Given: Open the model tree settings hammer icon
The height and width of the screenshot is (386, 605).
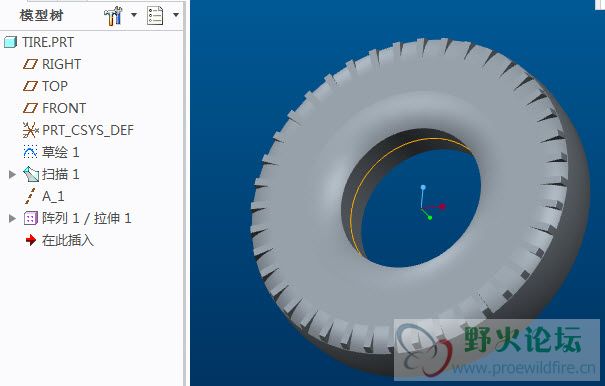Looking at the screenshot, I should coord(113,16).
